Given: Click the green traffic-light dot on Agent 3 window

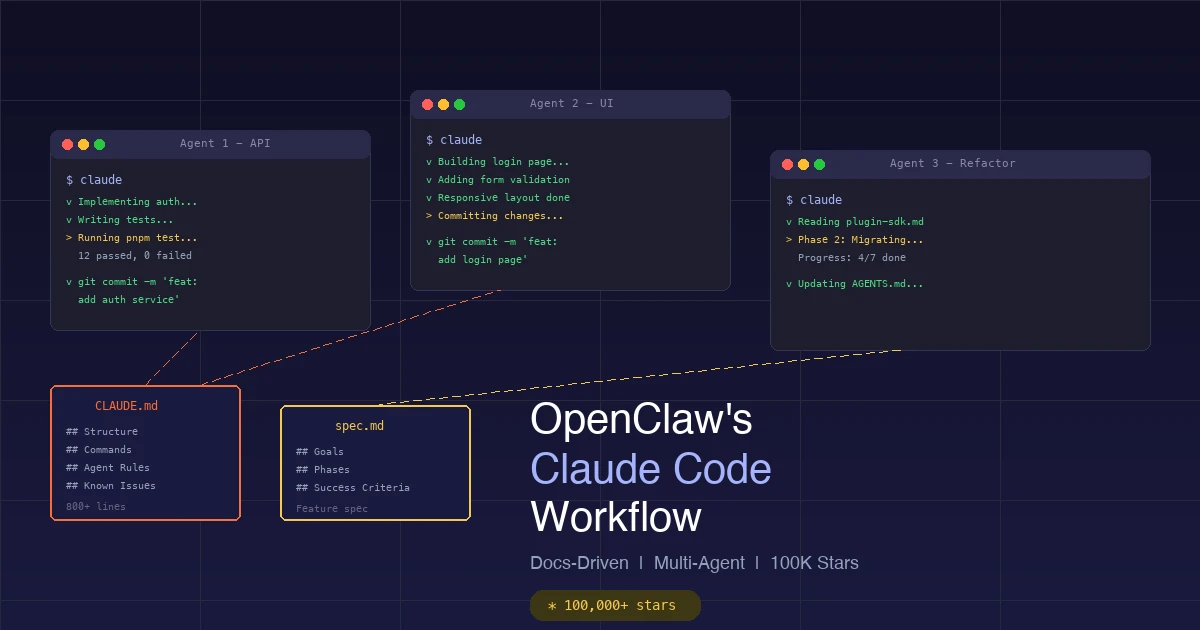Looking at the screenshot, I should click(820, 164).
